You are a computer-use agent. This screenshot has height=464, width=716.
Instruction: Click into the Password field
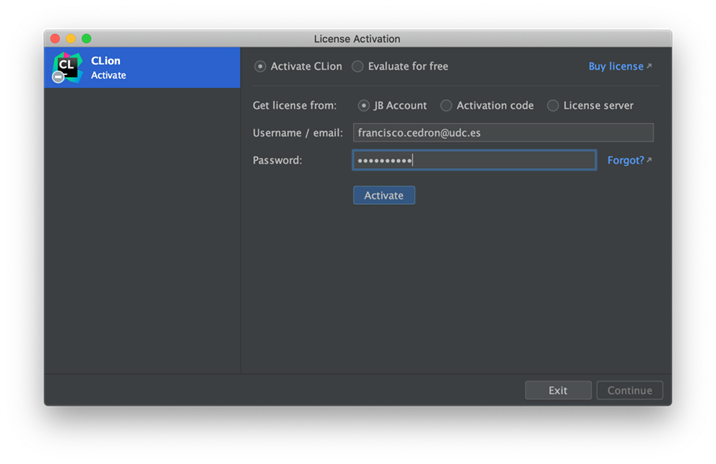coord(474,160)
